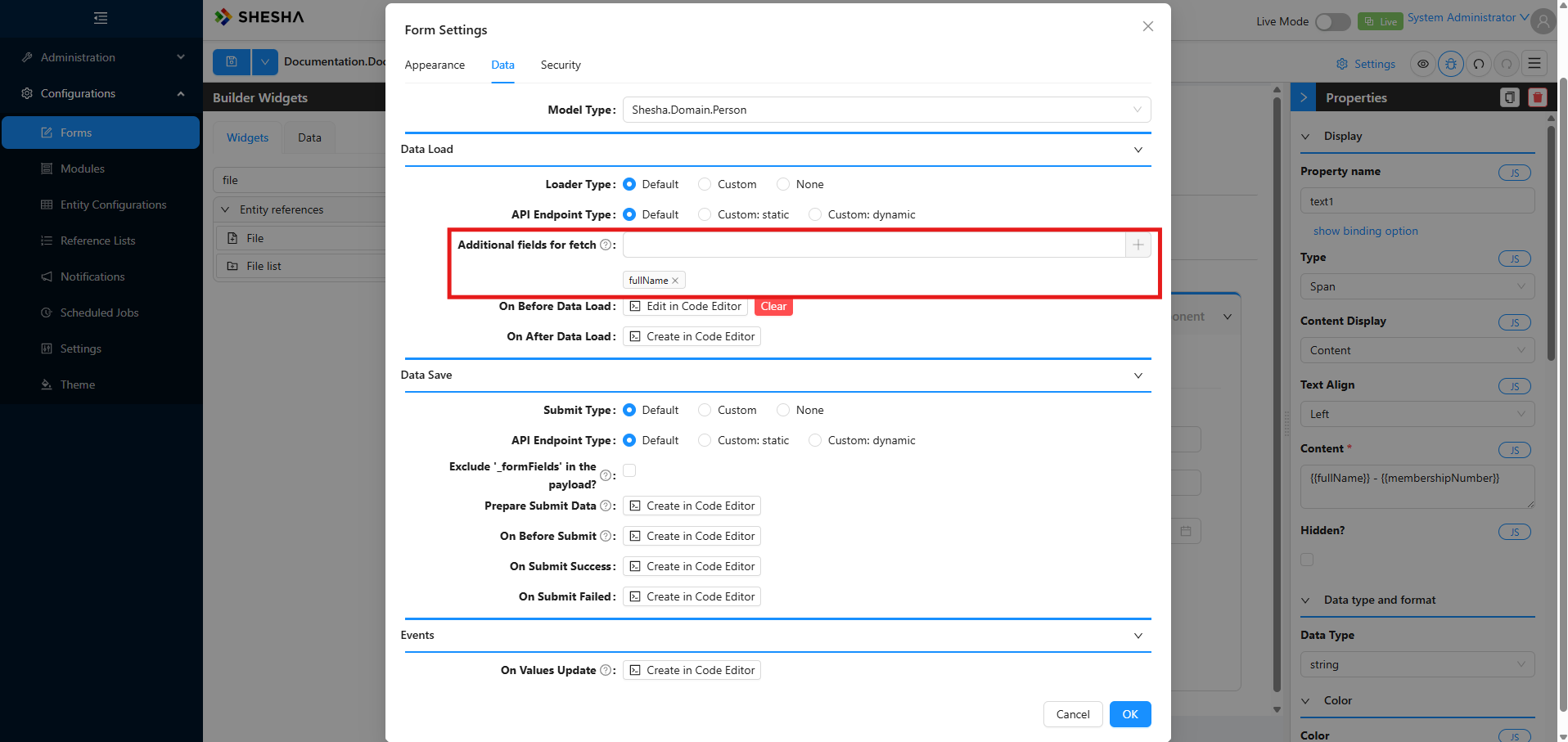Open the hamburger menu beside redo
Image resolution: width=1568 pixels, height=742 pixels.
click(x=1534, y=64)
